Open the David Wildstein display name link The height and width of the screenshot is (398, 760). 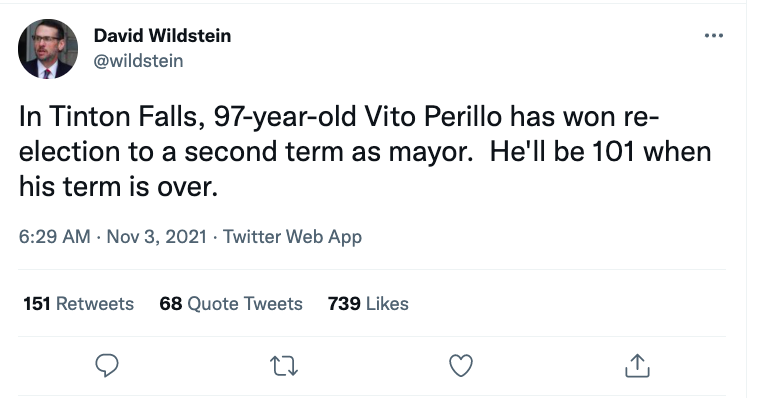[x=162, y=35]
